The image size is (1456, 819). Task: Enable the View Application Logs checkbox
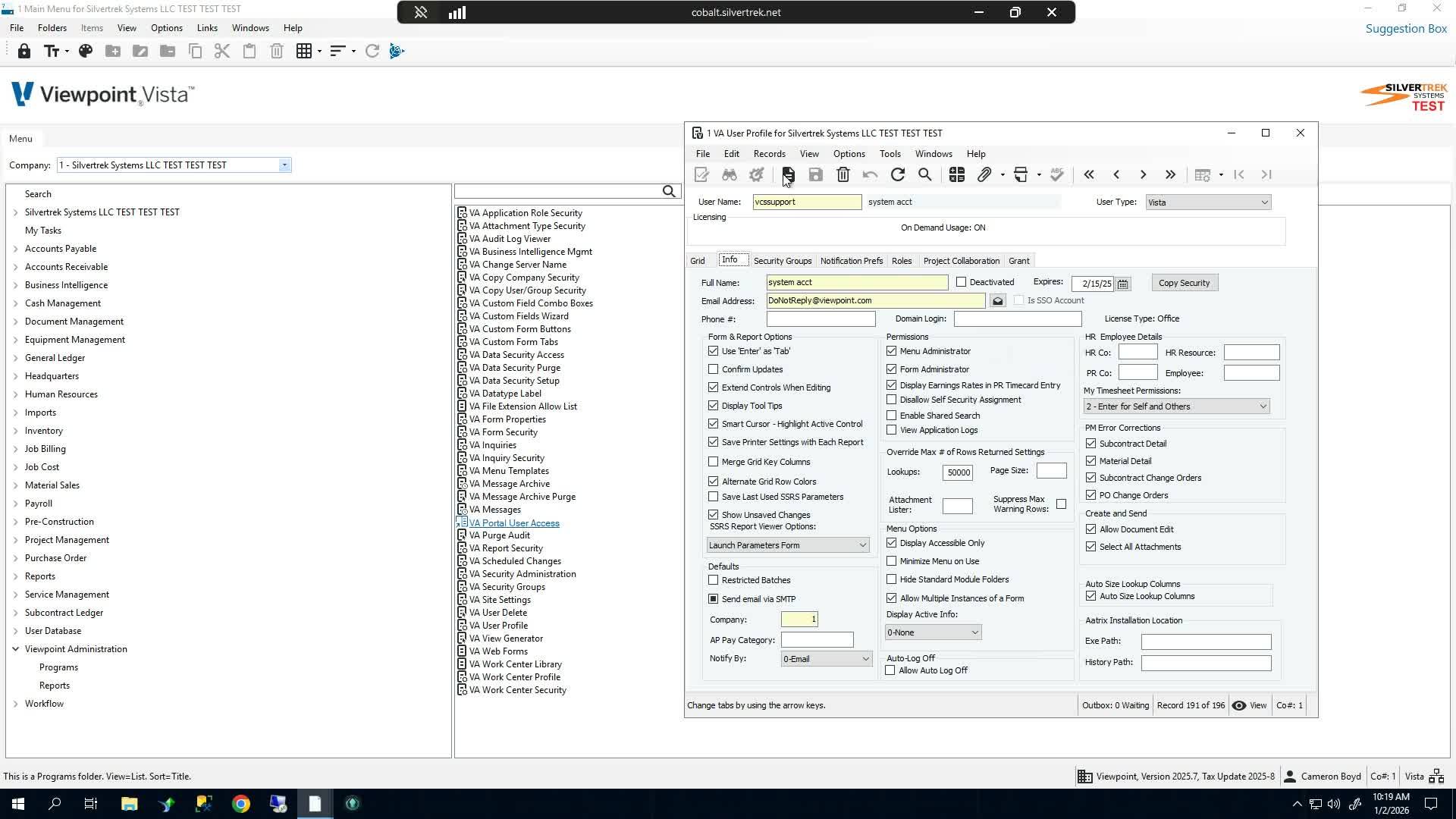click(x=892, y=430)
